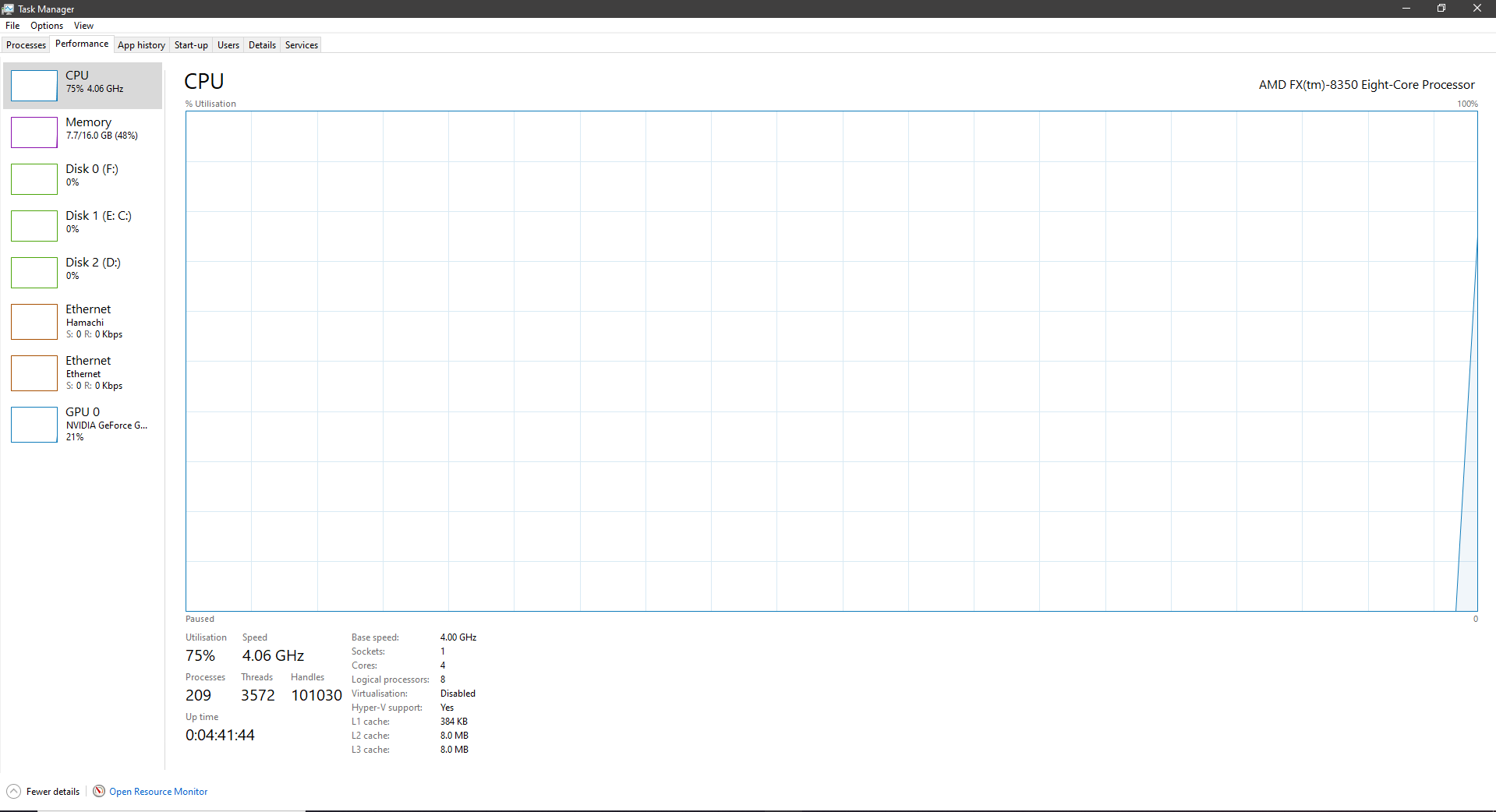Open the View menu
This screenshot has height=812, width=1496.
pos(83,25)
